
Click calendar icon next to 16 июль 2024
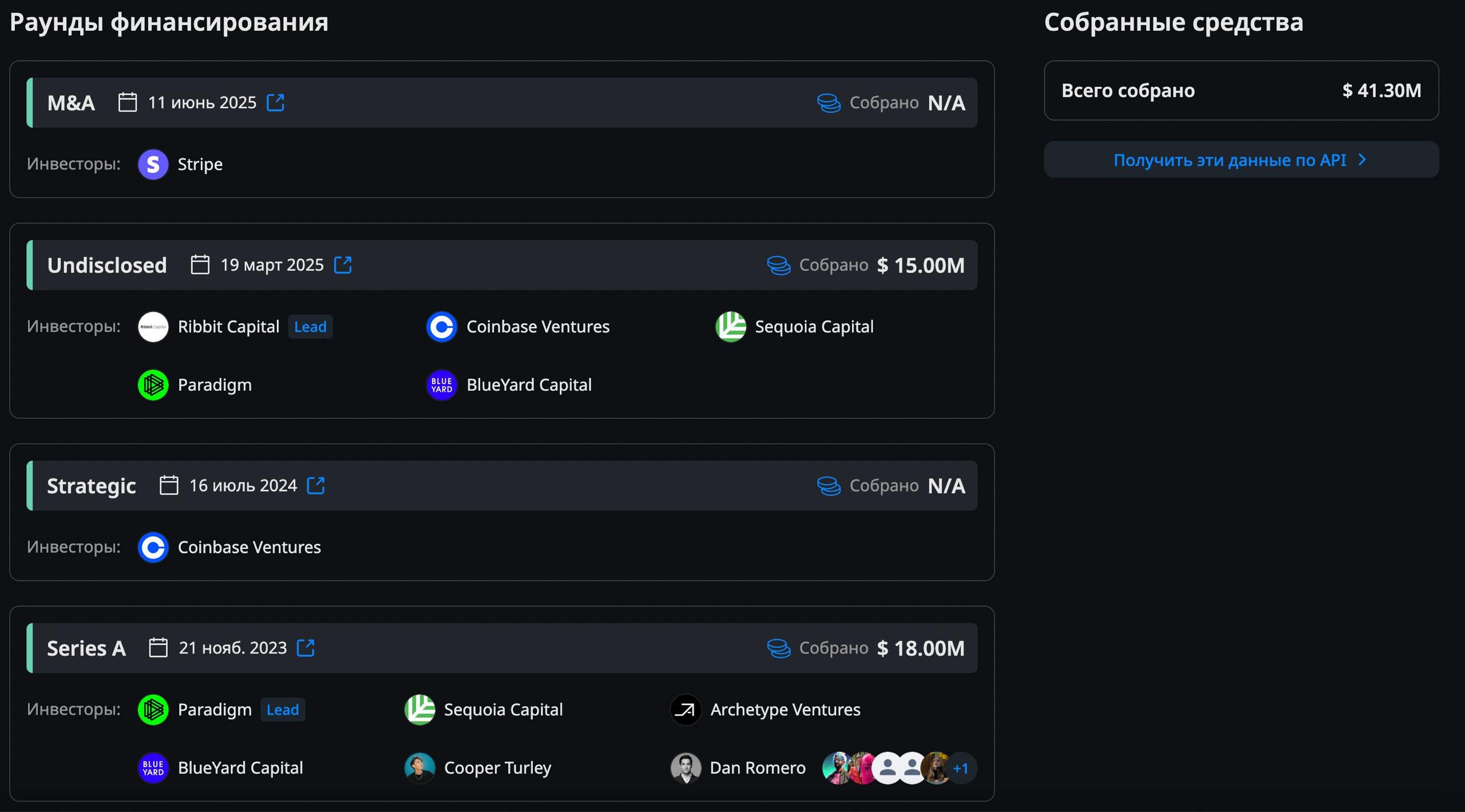[x=169, y=485]
